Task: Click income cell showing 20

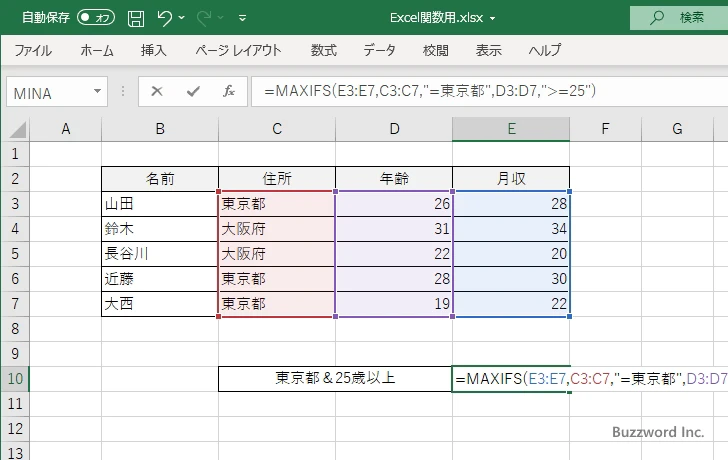Action: [511, 254]
